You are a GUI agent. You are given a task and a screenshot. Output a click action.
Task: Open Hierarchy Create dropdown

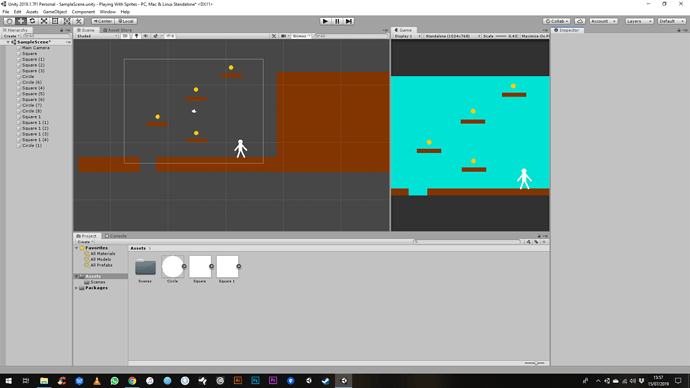click(11, 36)
